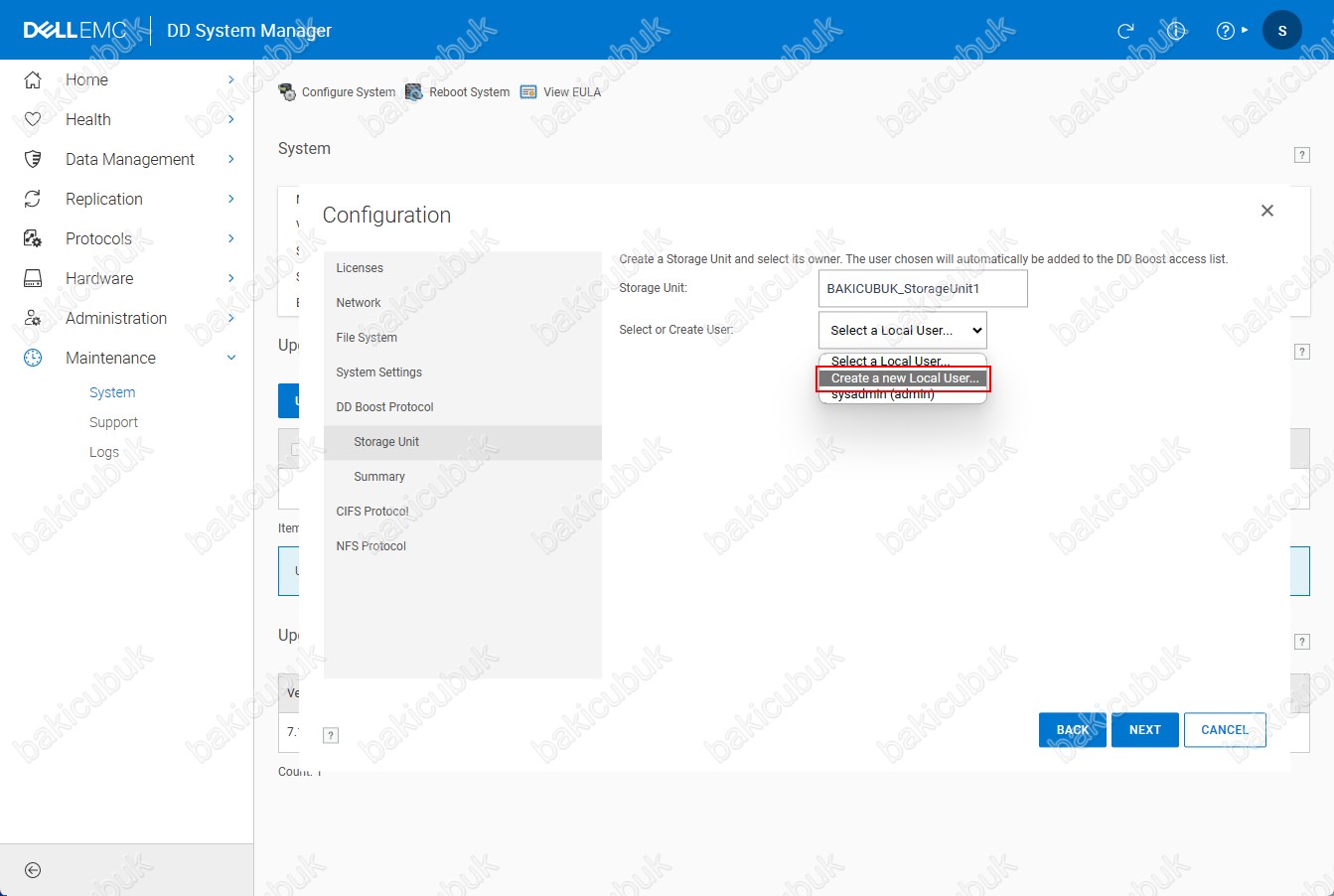Screen dimensions: 1334x896
Task: Click the help icon beside System heading
Action: 1302,155
